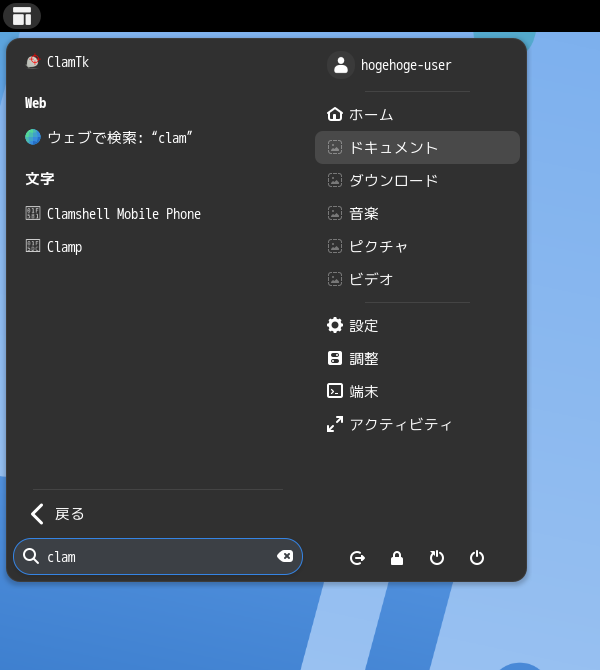600x670 pixels.
Task: Clear the search text with the X icon
Action: pyautogui.click(x=285, y=556)
